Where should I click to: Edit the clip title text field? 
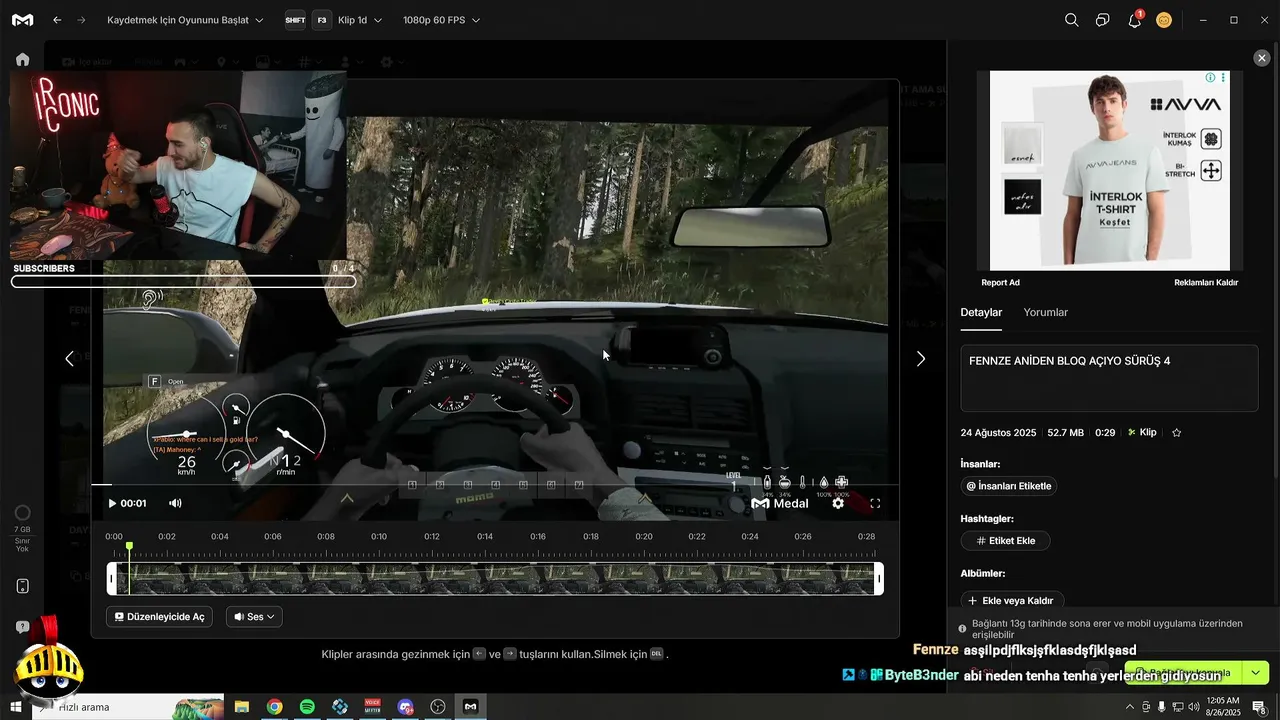point(1109,378)
